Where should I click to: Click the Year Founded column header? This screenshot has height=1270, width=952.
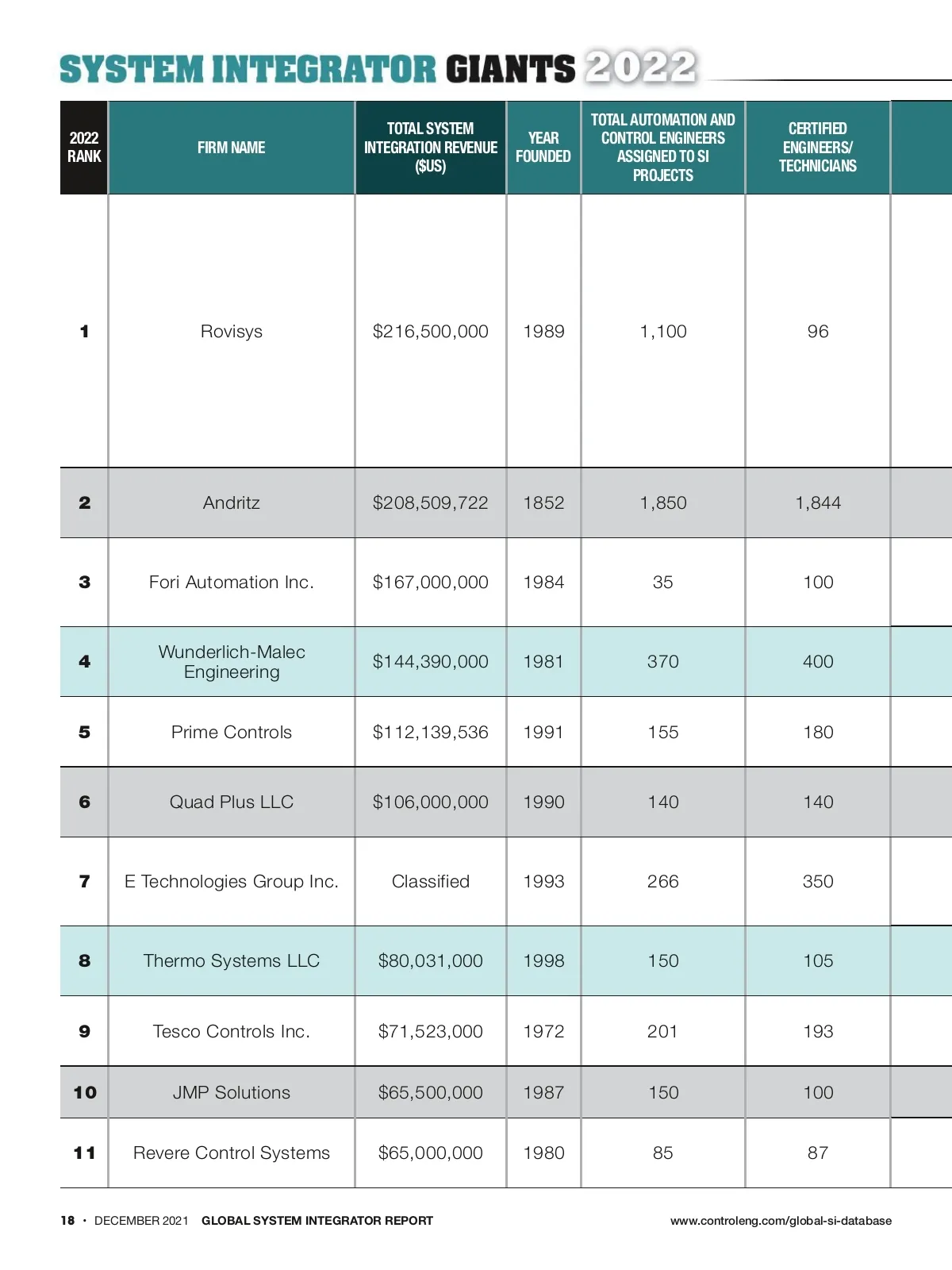(543, 148)
